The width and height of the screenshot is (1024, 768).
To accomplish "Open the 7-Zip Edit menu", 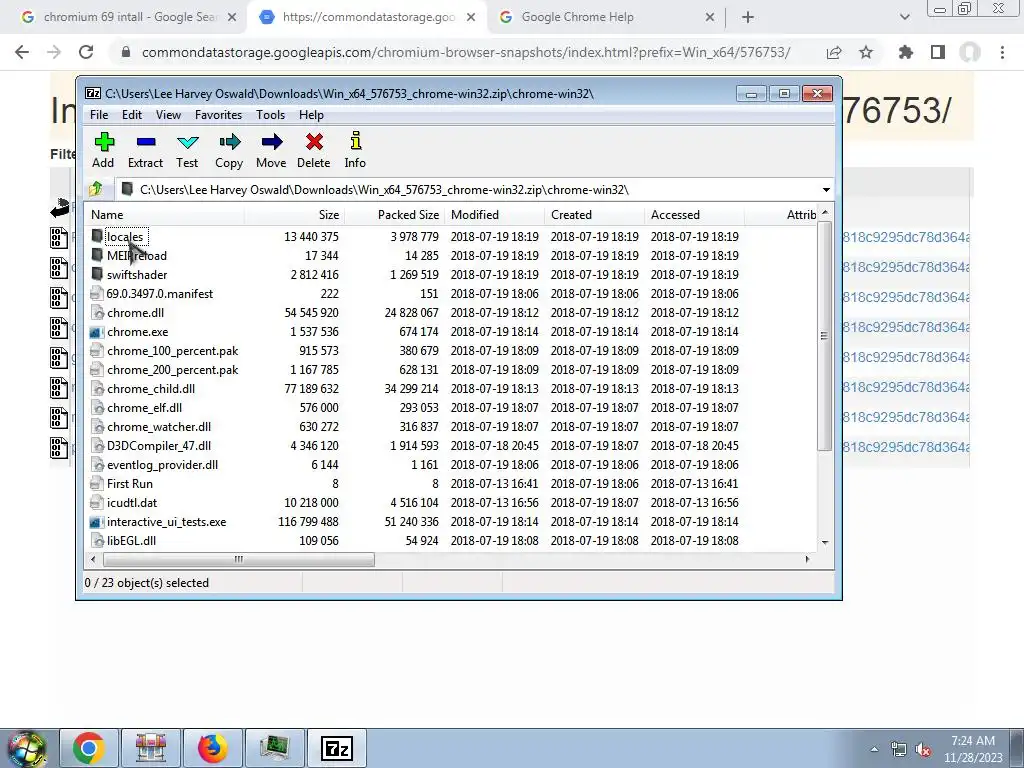I will pyautogui.click(x=132, y=115).
